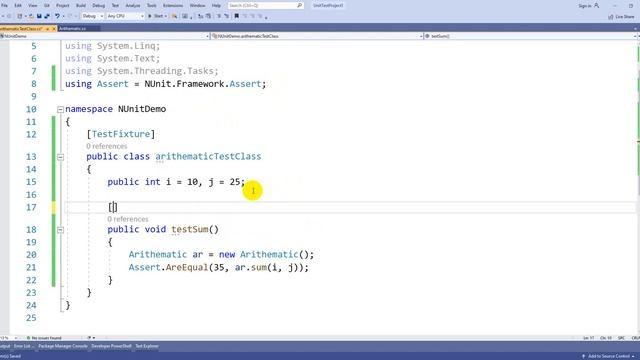Collapse the arithematicTestClass class block
640x360 pixels.
60,157
